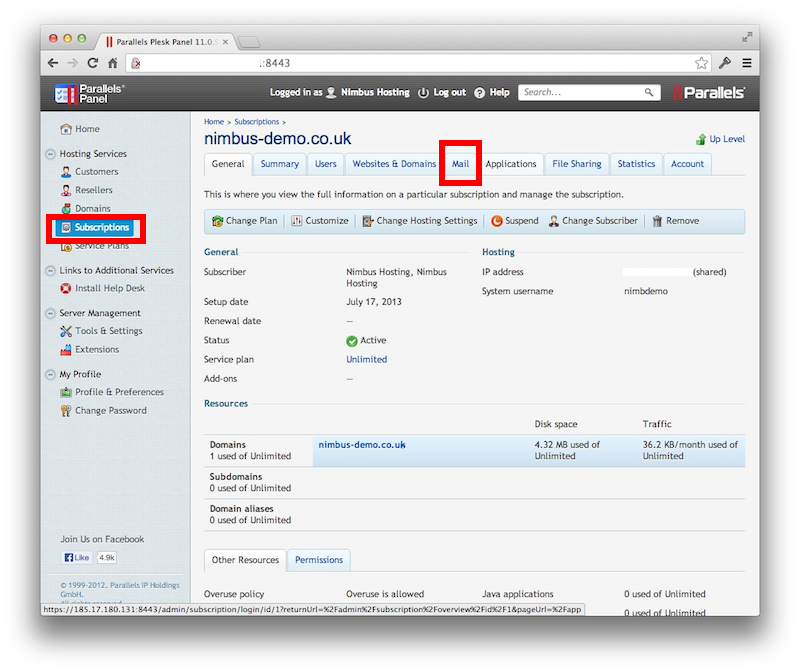Click the browser home icon
800x672 pixels.
pos(113,63)
